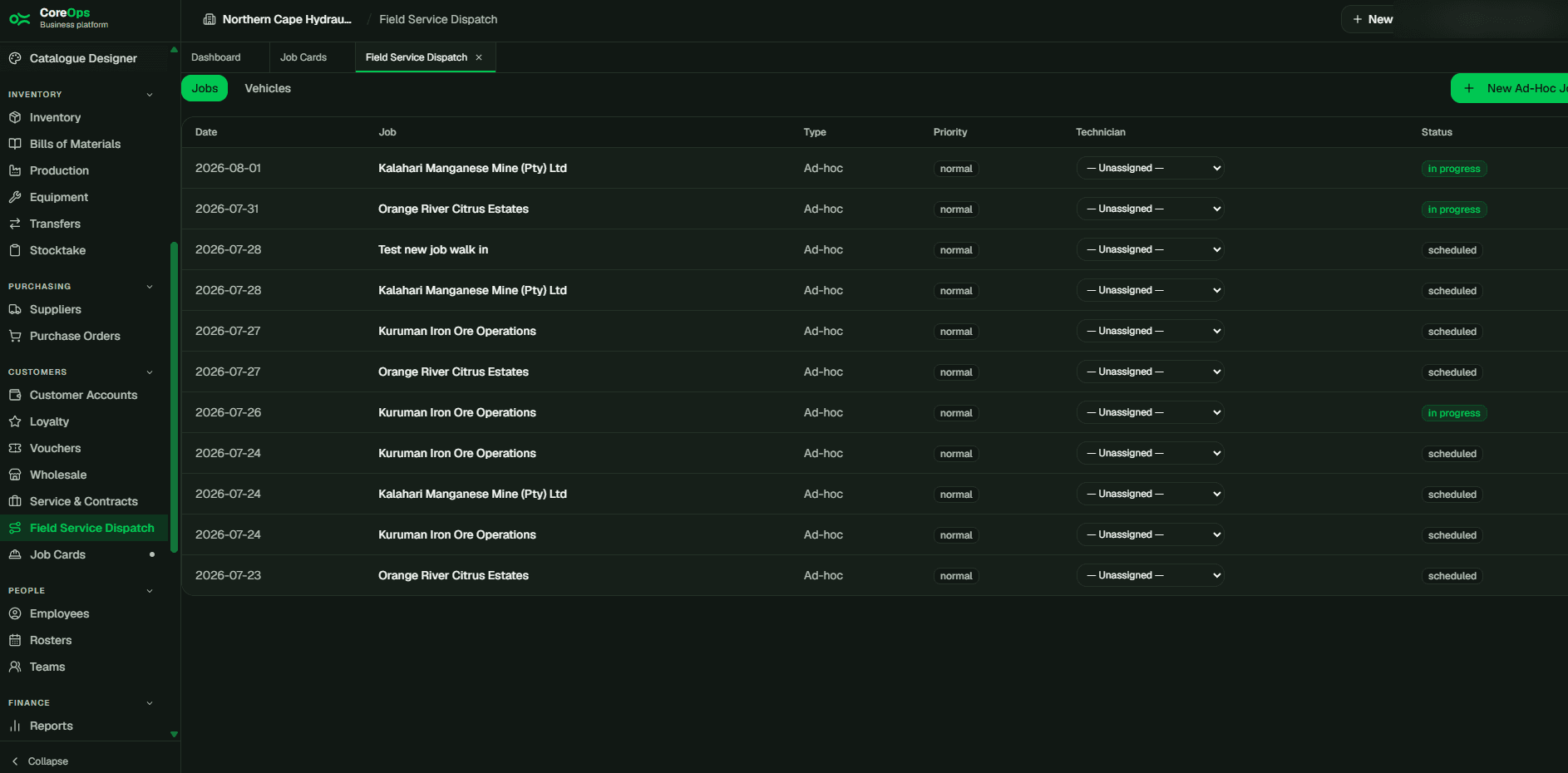Click the Bills of Materials book icon
Image resolution: width=1568 pixels, height=773 pixels.
(x=15, y=144)
